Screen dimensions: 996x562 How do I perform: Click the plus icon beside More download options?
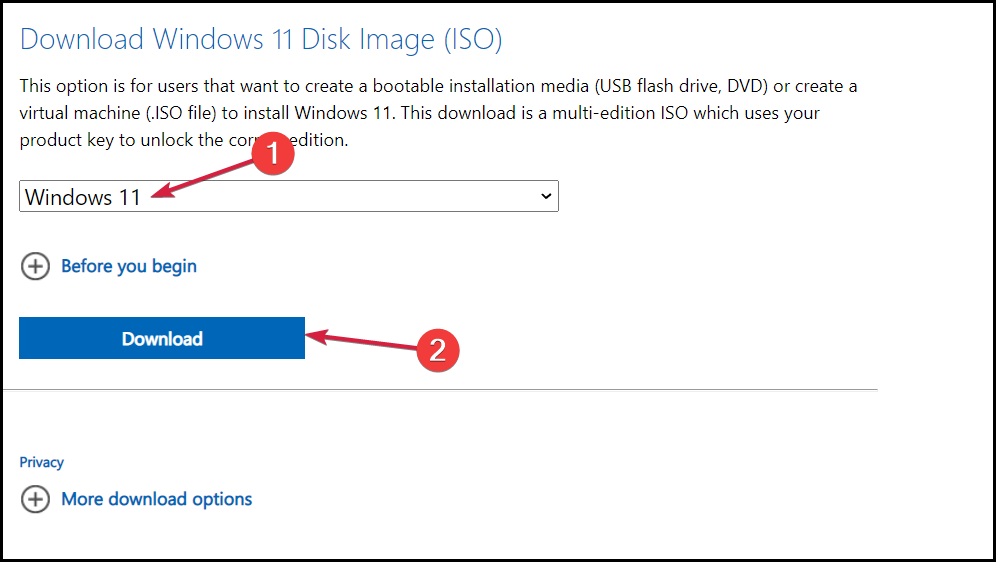36,499
